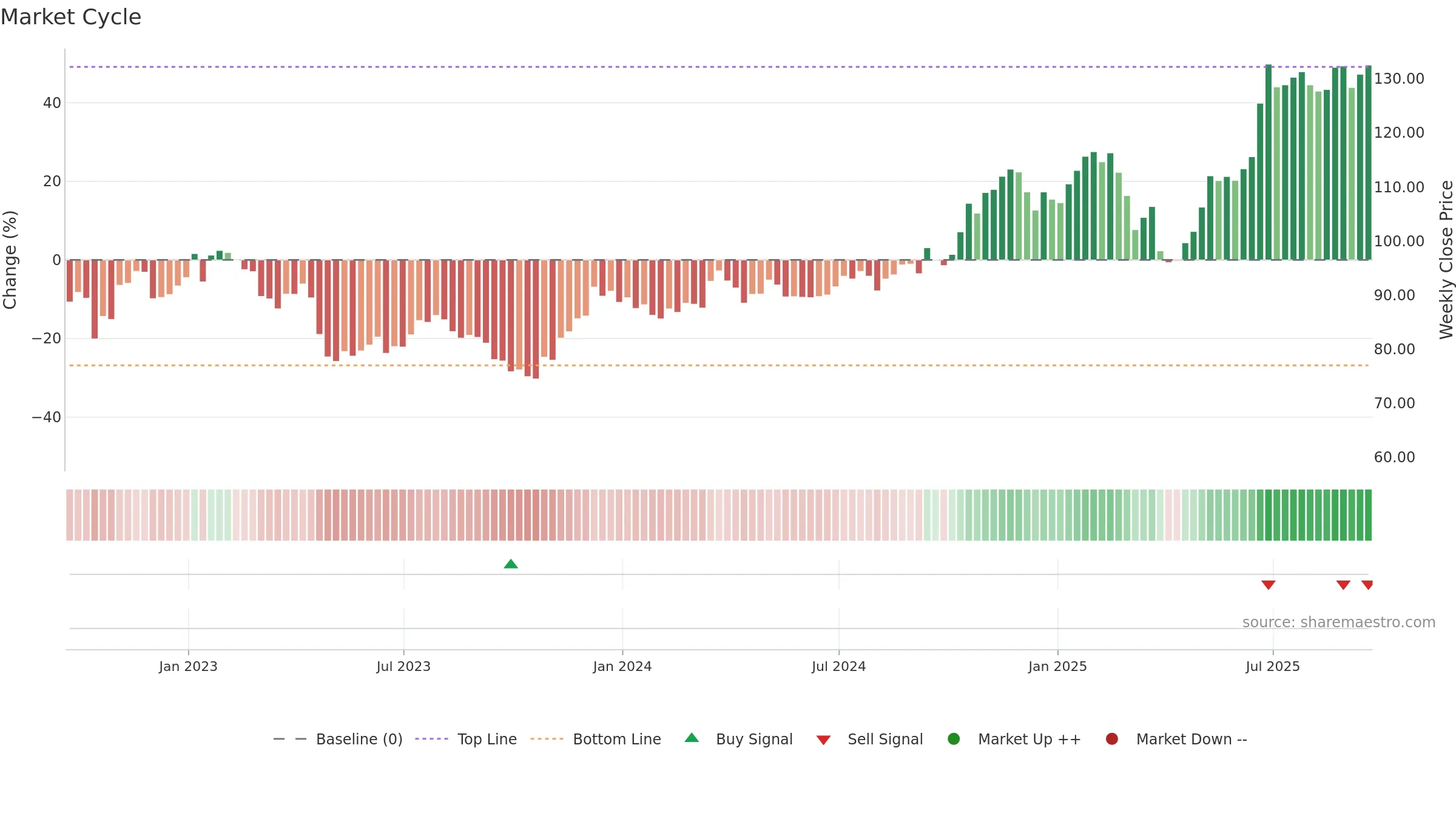
Task: Toggle the Baseline (0) legend entry
Action: (338, 739)
